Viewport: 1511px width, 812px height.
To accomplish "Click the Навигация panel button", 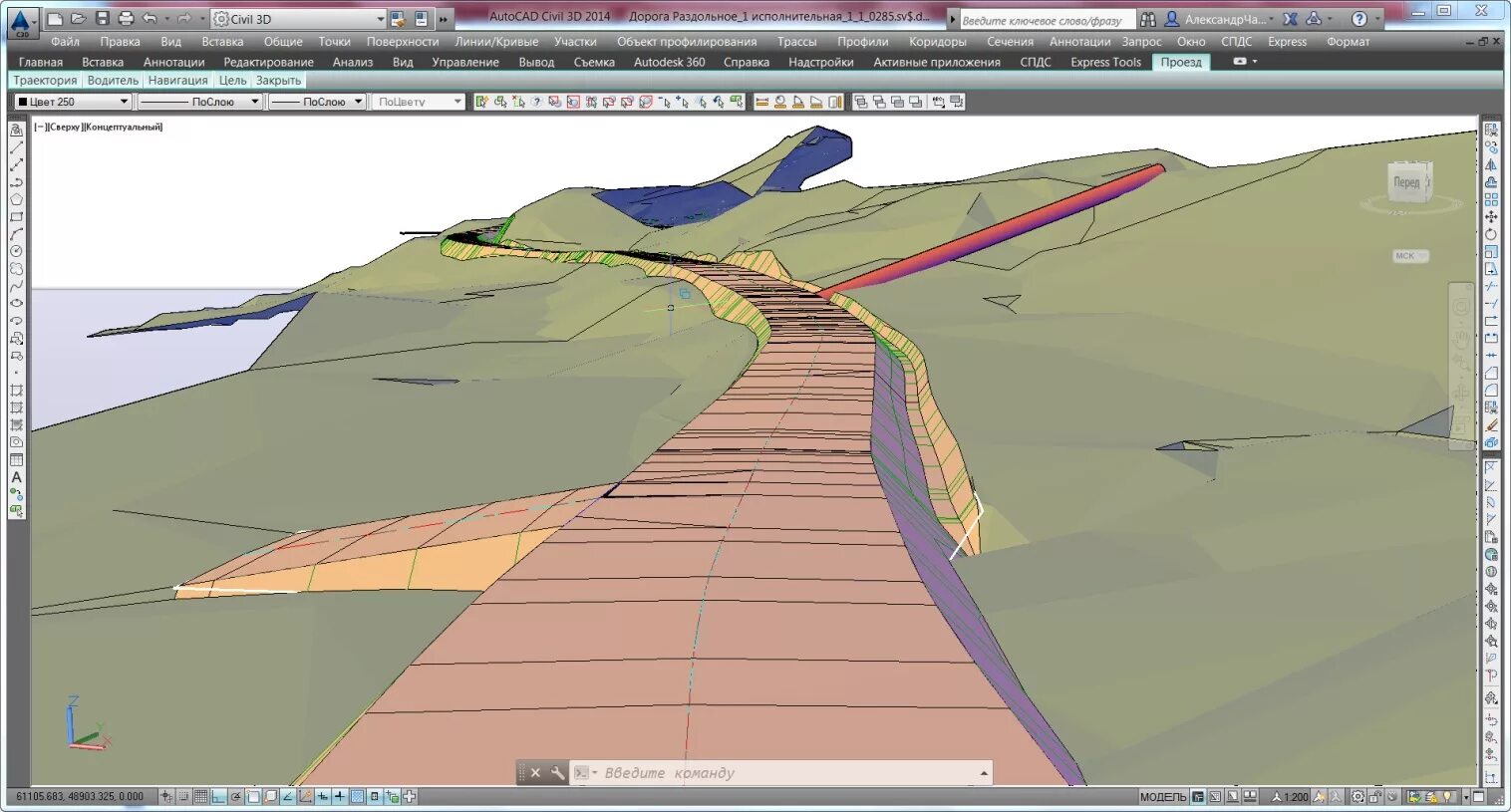I will pyautogui.click(x=177, y=81).
